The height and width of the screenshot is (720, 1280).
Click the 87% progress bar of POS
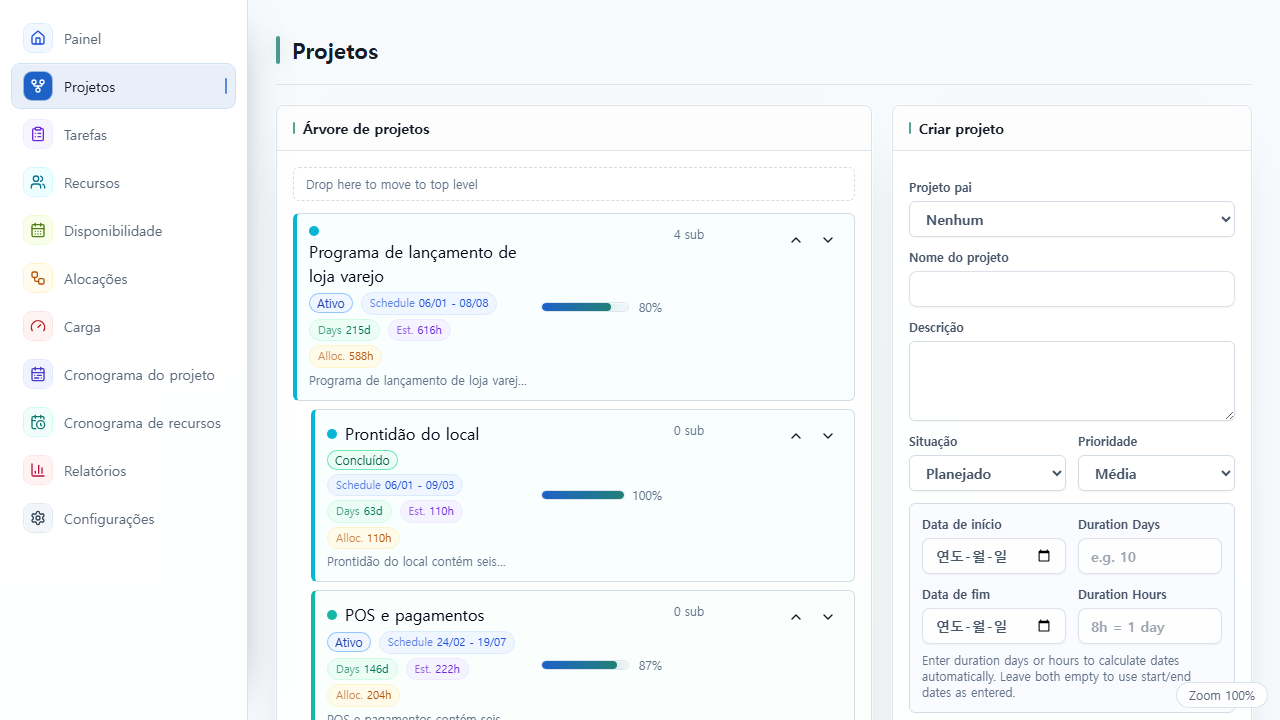click(x=585, y=665)
